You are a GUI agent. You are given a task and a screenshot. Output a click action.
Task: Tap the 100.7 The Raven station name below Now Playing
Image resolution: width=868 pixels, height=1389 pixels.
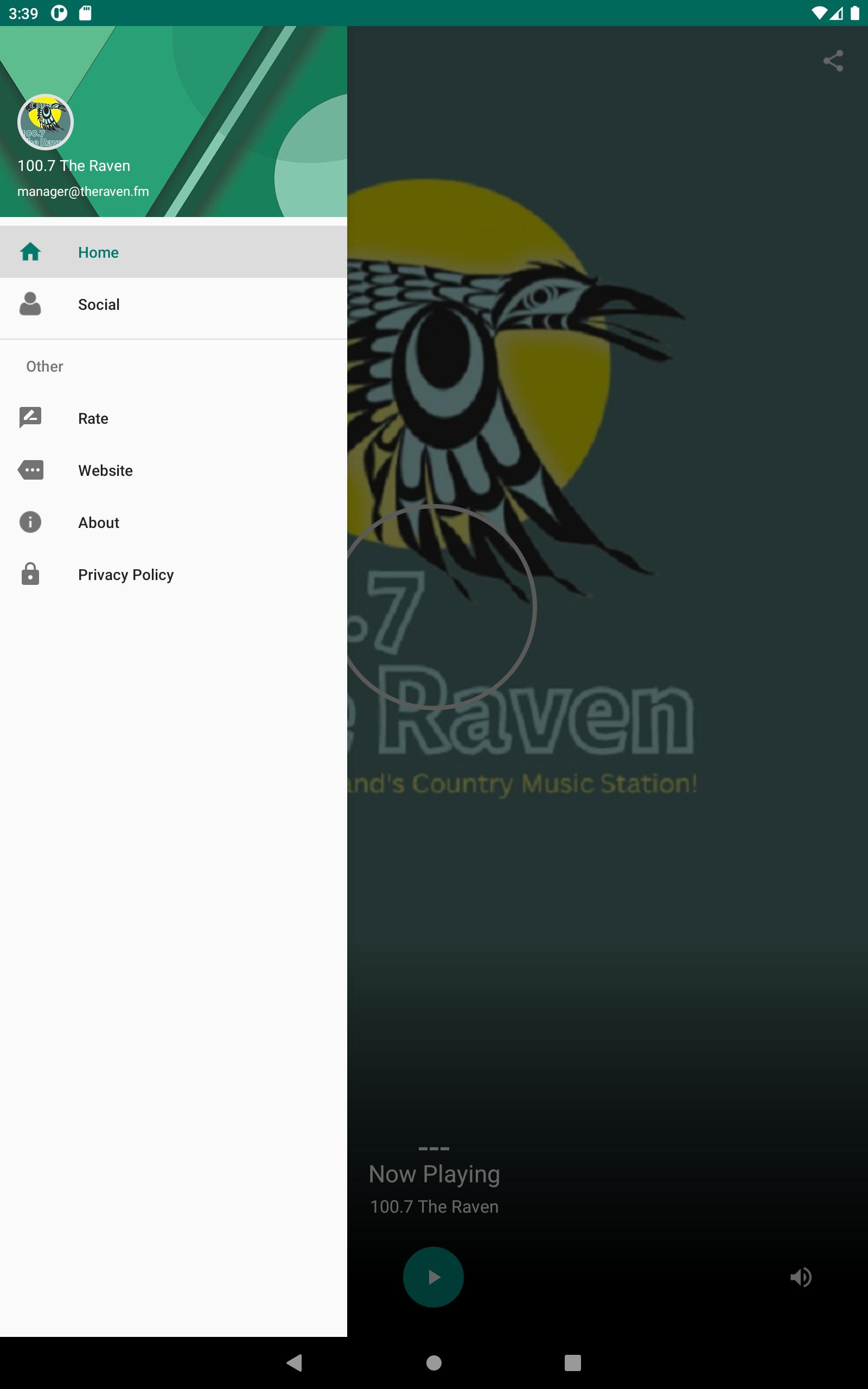coord(435,1207)
